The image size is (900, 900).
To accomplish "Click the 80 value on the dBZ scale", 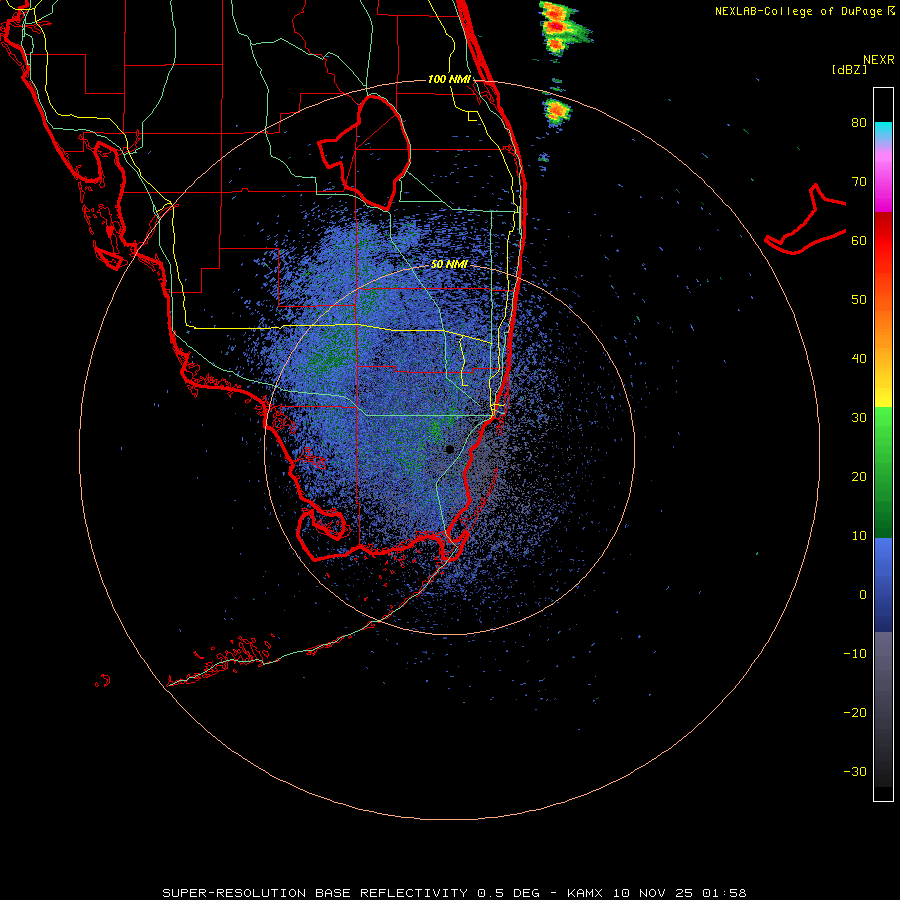I will click(x=859, y=123).
